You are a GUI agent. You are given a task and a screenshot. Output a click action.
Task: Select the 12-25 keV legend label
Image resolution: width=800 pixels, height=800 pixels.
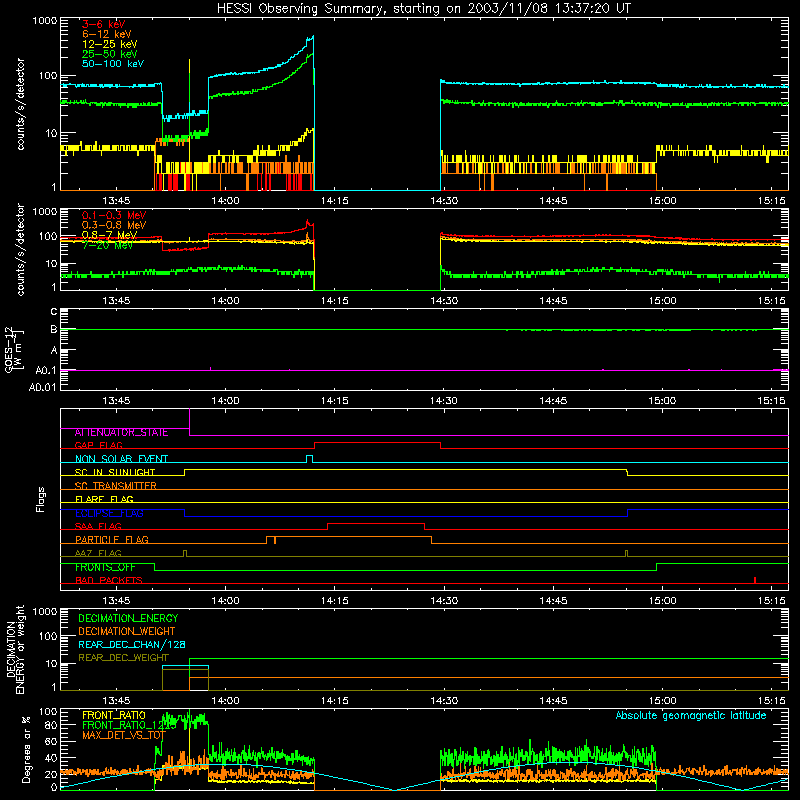pyautogui.click(x=109, y=44)
